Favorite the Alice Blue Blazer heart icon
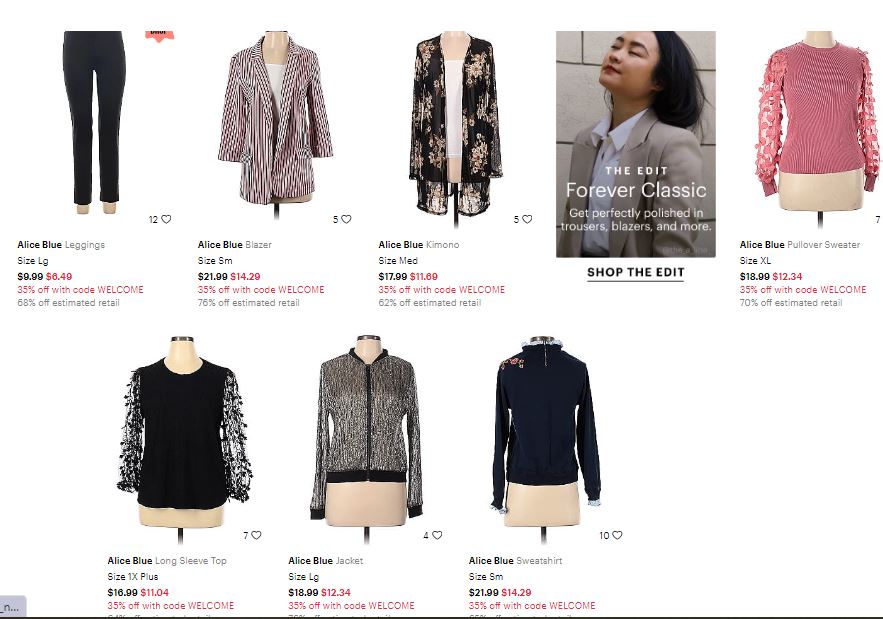 coord(346,219)
